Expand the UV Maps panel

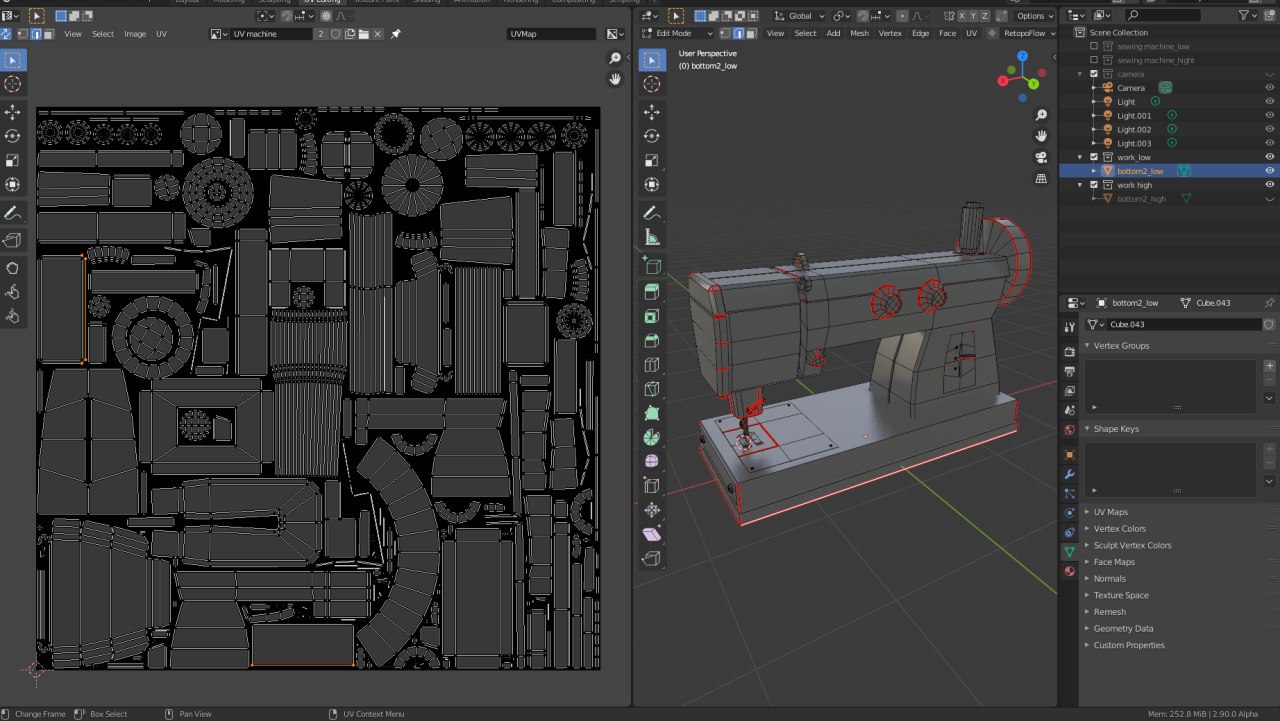click(1110, 512)
